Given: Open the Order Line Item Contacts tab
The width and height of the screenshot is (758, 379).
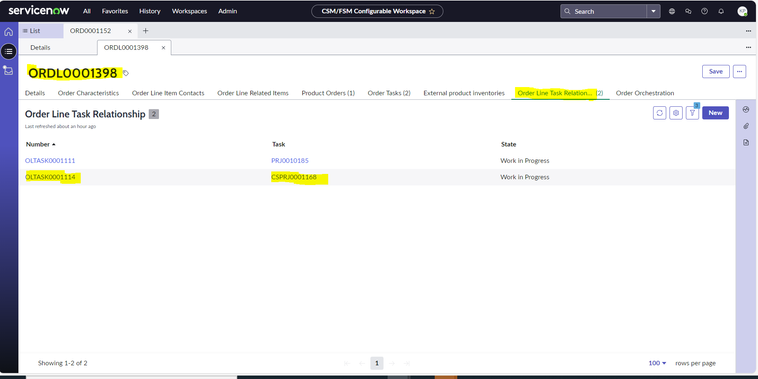Looking at the screenshot, I should click(x=168, y=93).
